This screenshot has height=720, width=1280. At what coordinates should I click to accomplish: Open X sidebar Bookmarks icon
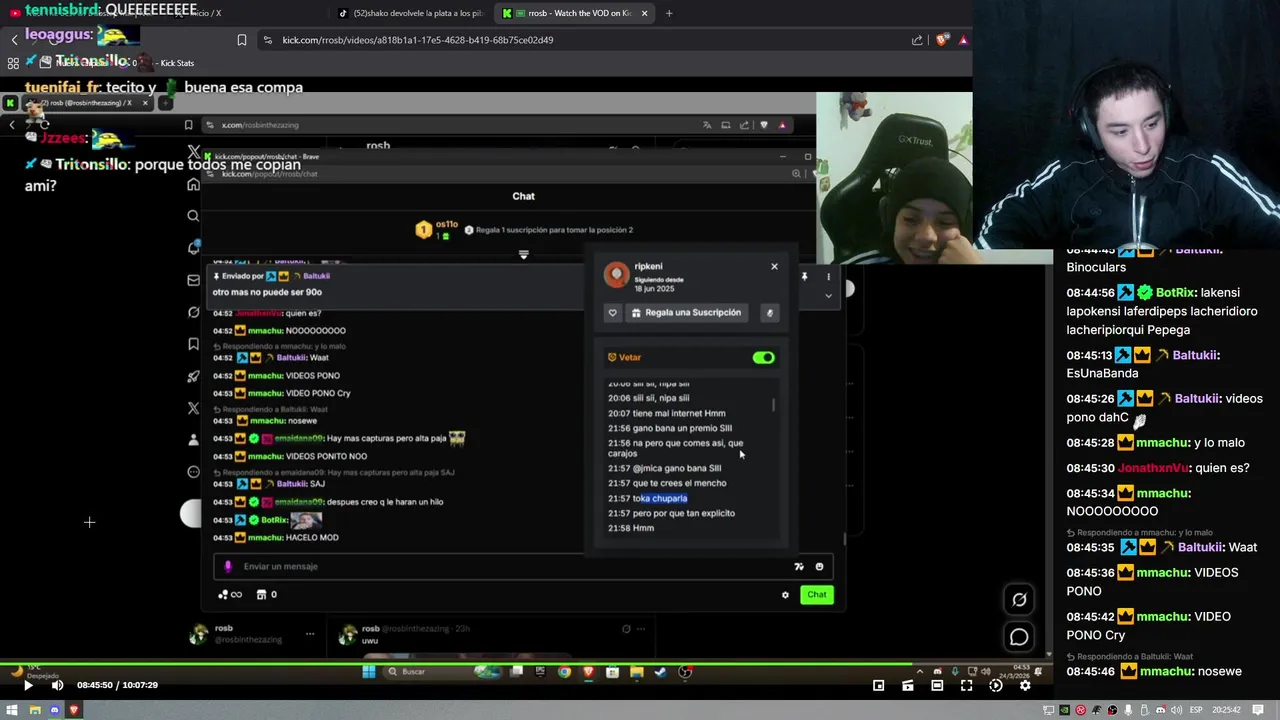click(x=194, y=344)
